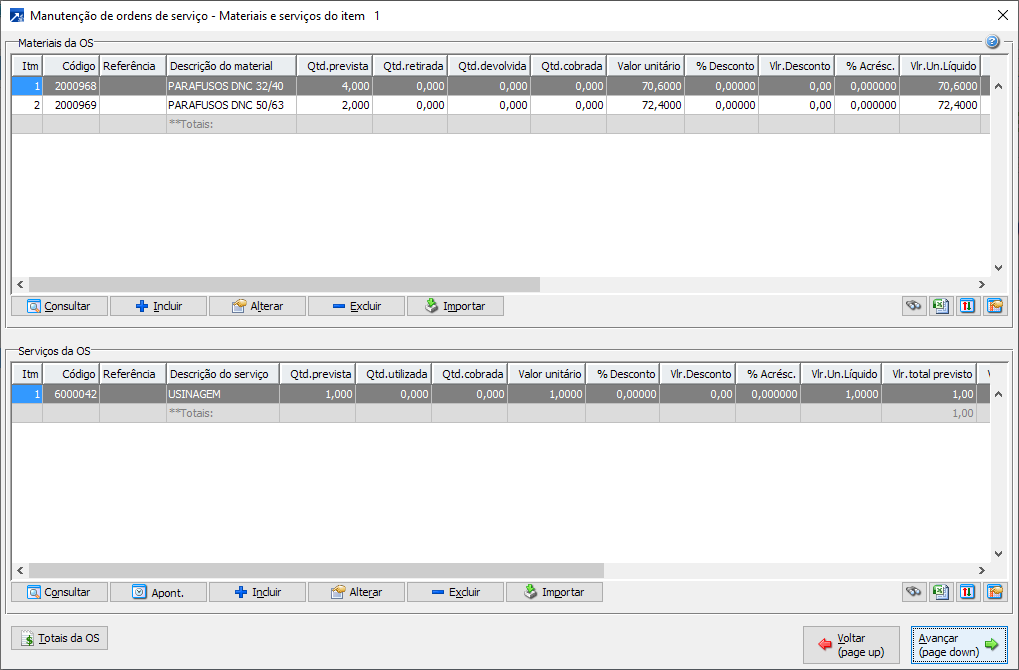Viewport: 1019px width, 670px height.
Task: Click Qtd.prevista value 4,000
Action: [334, 86]
